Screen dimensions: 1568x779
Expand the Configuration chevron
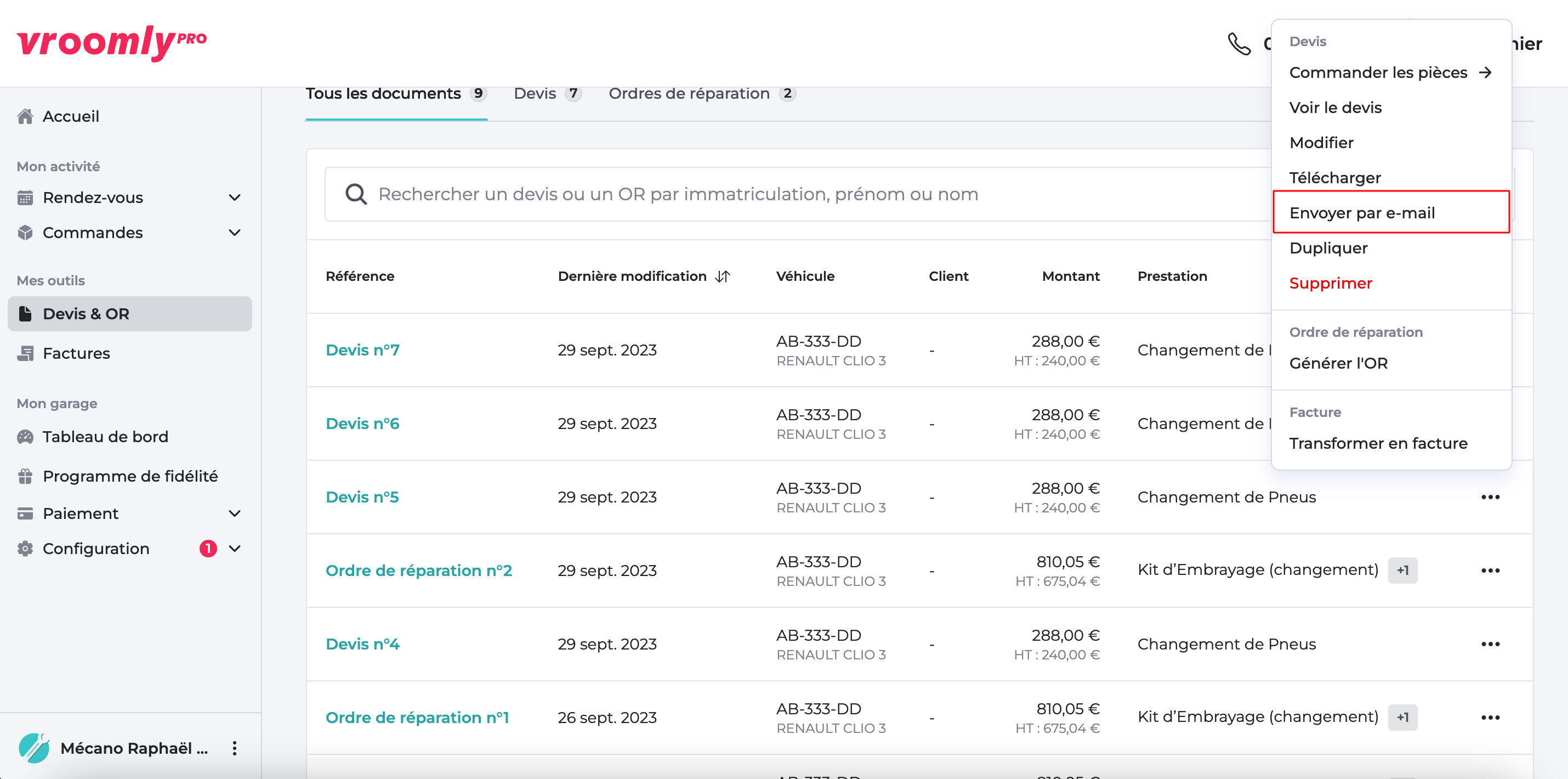tap(234, 549)
